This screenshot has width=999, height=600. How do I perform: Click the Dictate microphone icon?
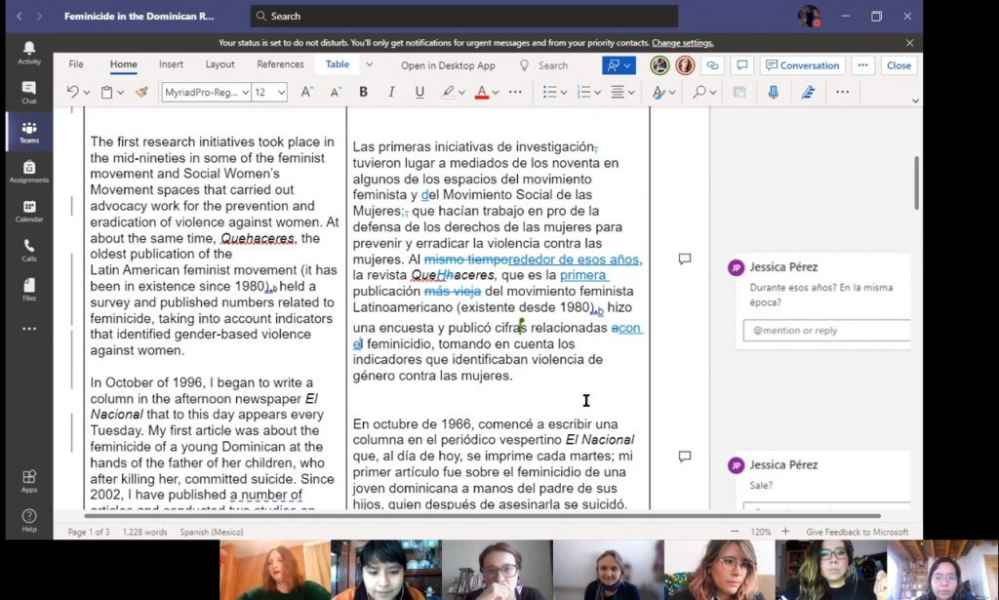773,92
